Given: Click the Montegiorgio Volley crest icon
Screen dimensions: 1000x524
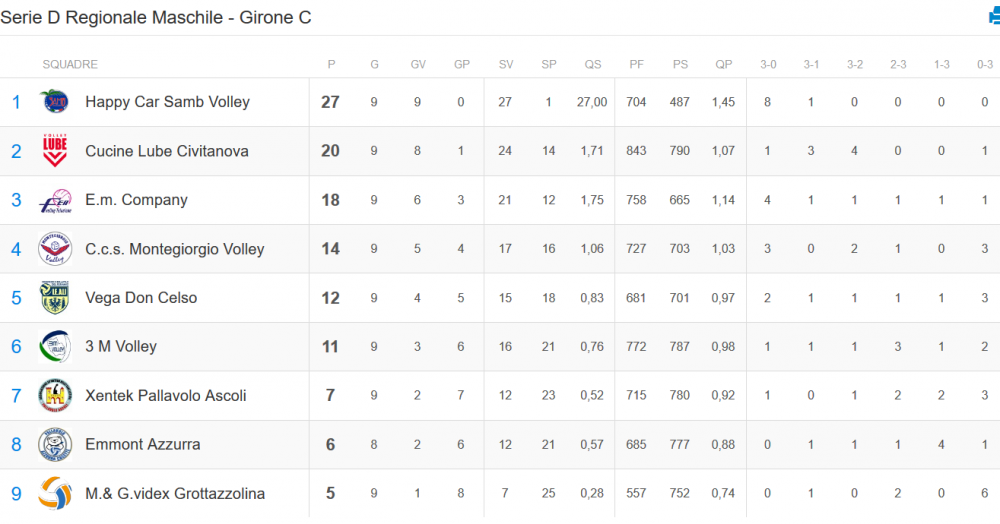Looking at the screenshot, I should (55, 249).
